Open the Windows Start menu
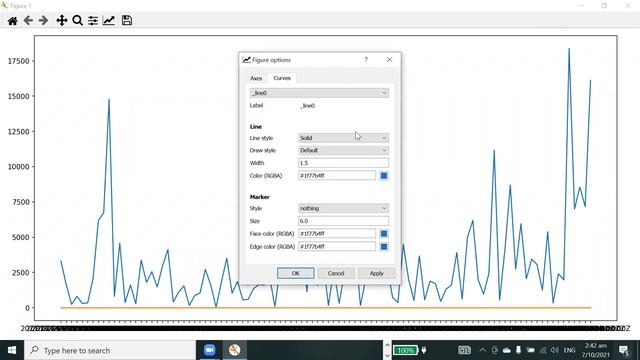This screenshot has width=640, height=360. 12,350
